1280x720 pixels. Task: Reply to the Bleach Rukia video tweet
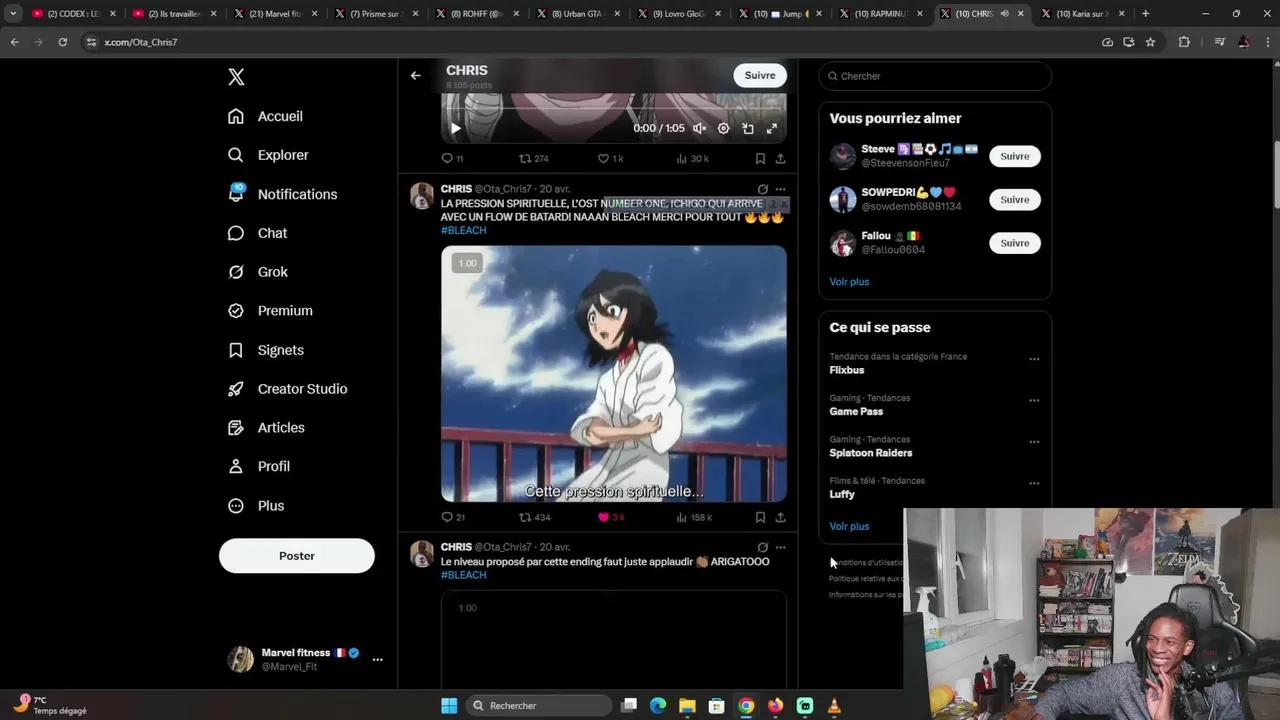(447, 517)
